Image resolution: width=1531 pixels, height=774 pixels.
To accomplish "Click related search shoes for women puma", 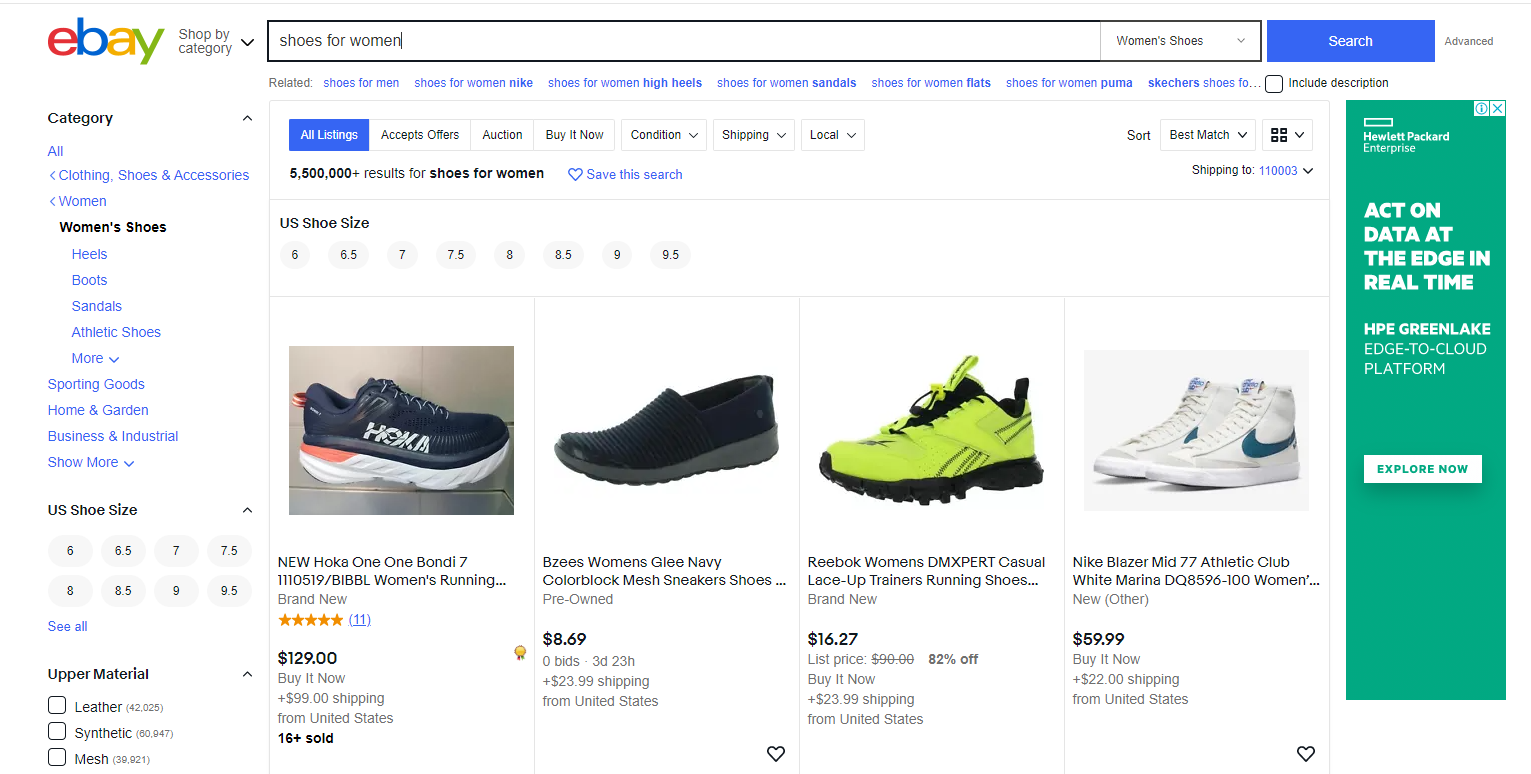I will click(1069, 83).
